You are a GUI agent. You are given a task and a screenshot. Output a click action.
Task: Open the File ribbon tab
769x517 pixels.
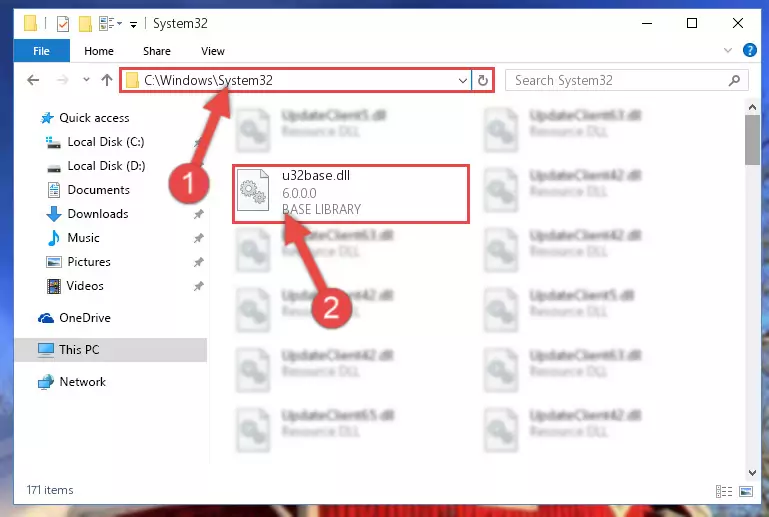point(41,51)
